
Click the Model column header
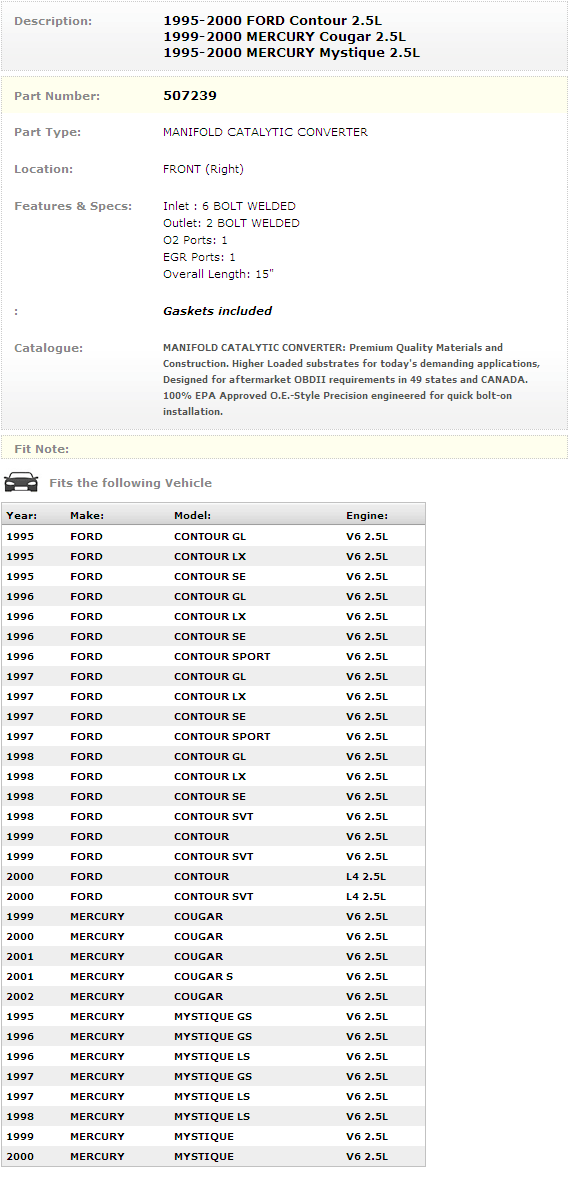[193, 516]
